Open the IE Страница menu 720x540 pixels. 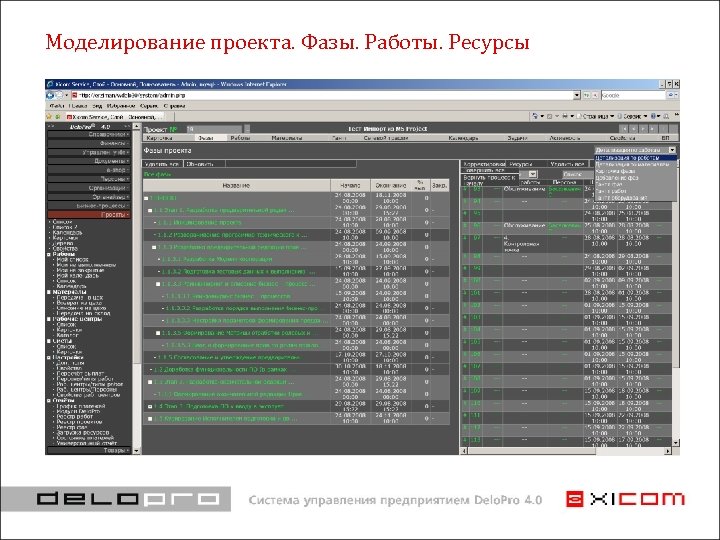596,116
